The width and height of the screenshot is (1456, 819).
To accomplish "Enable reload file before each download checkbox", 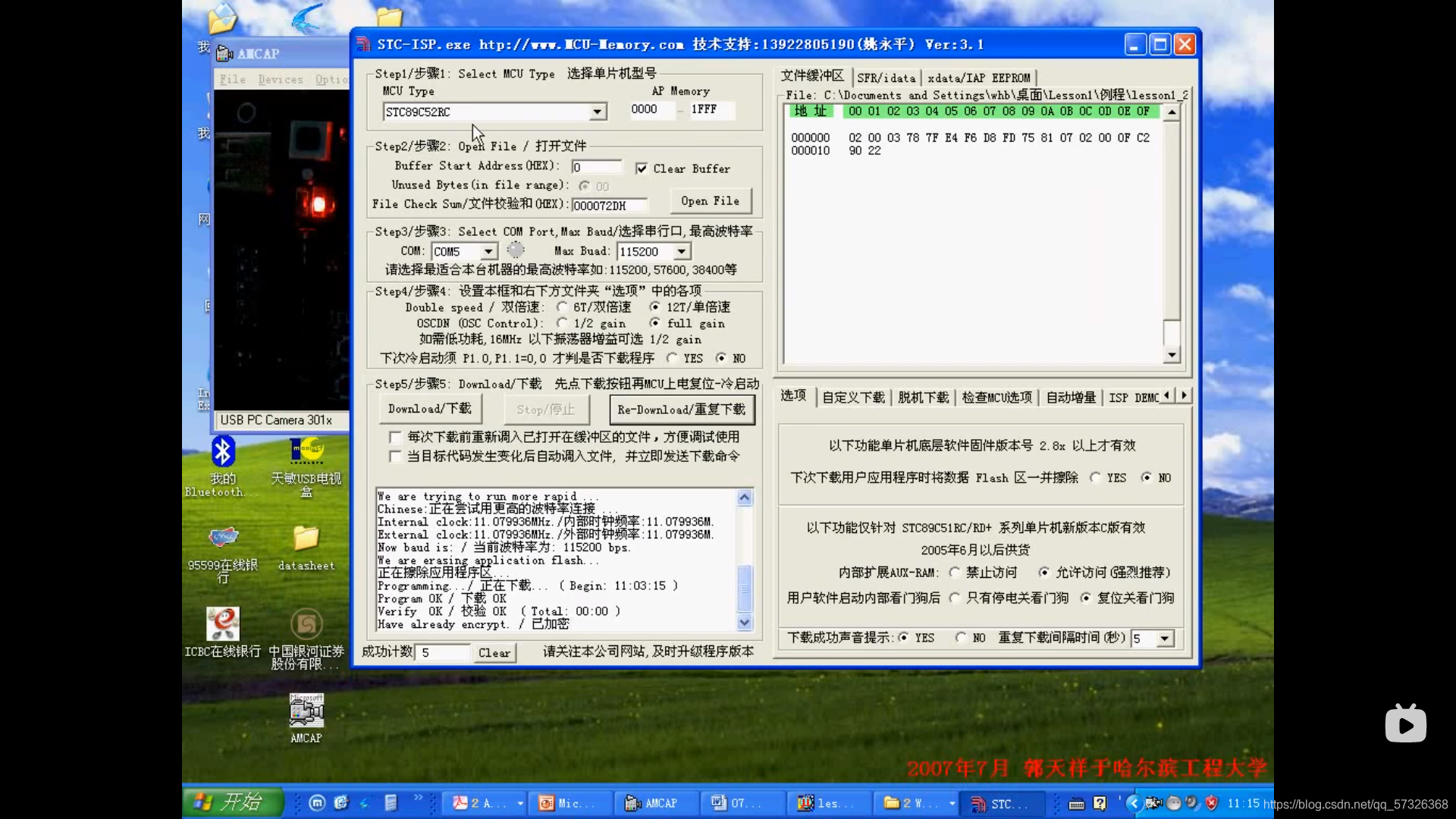I will click(x=394, y=437).
